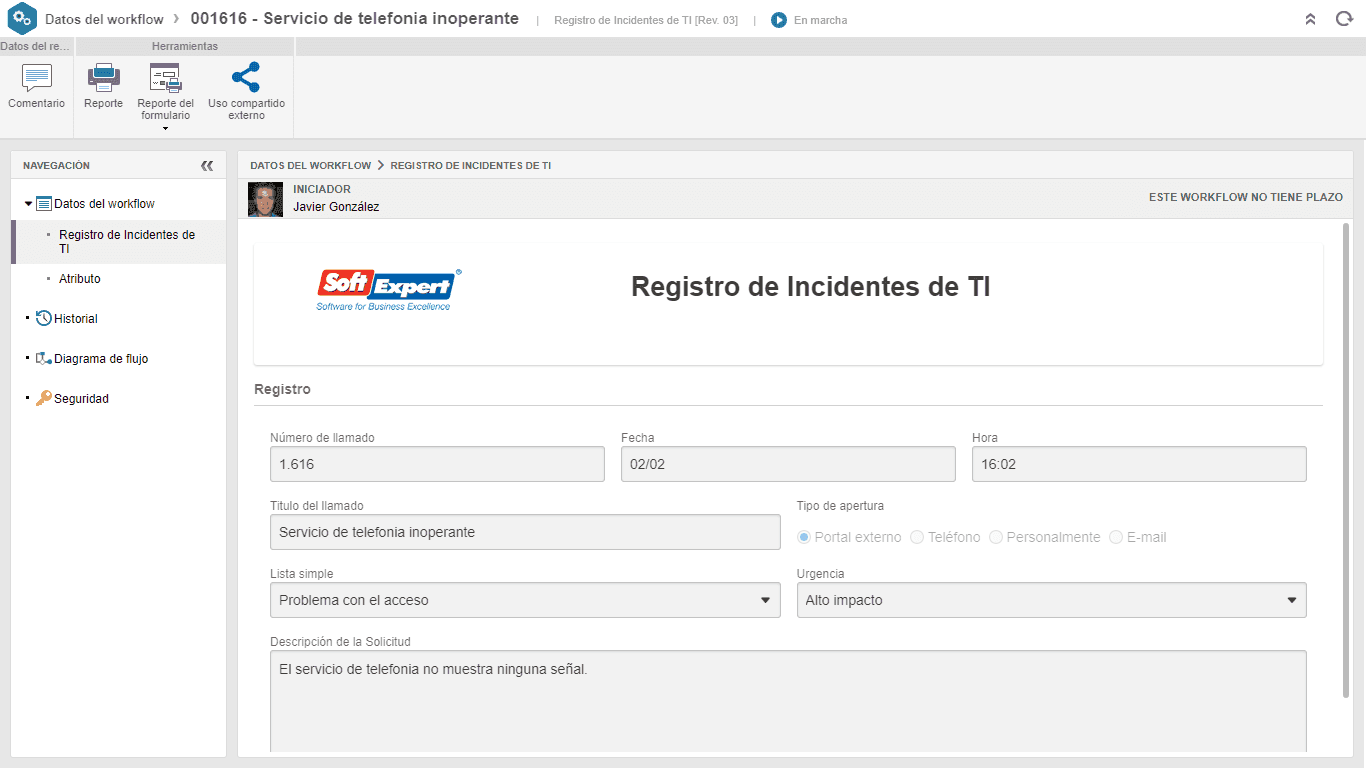Click Javier González's initiator photo
The height and width of the screenshot is (768, 1366).
coord(265,199)
